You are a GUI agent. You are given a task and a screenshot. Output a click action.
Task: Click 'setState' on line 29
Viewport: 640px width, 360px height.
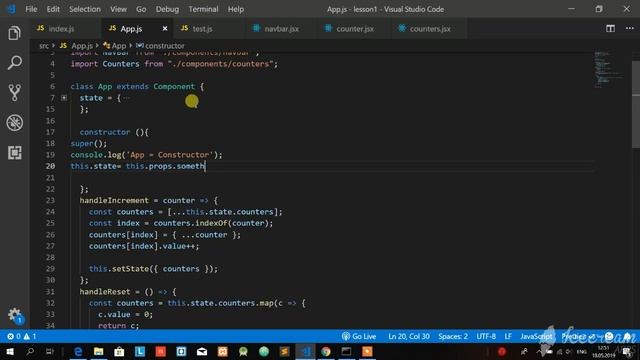[x=130, y=269]
